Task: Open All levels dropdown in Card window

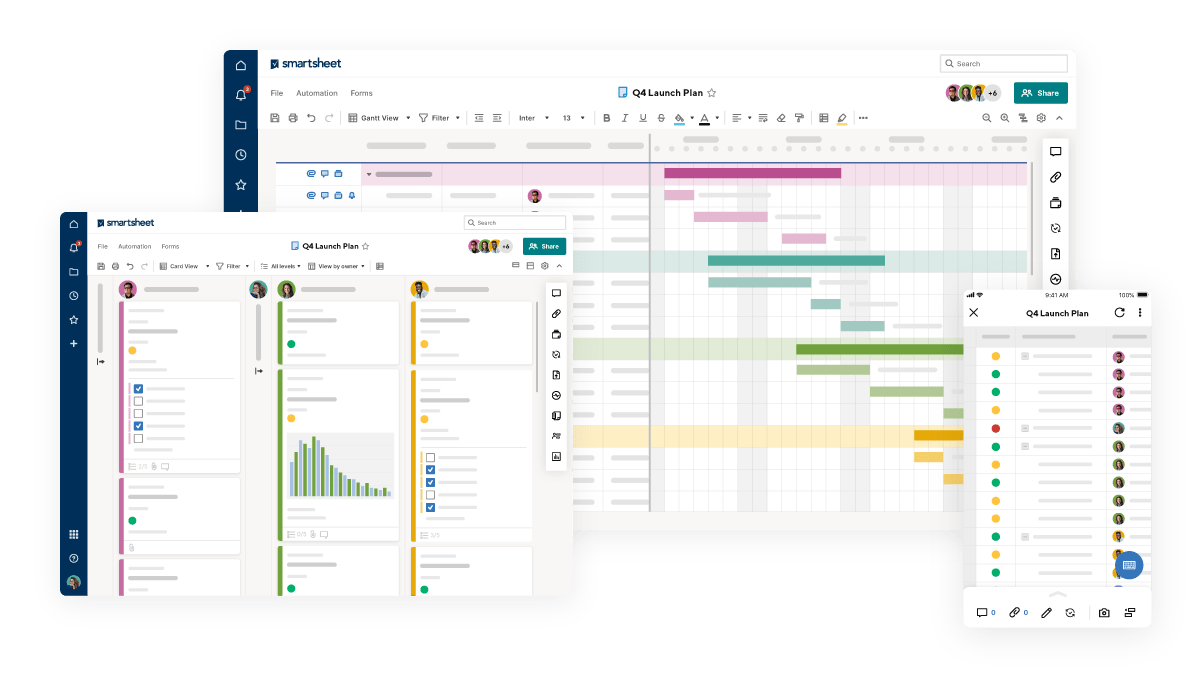Action: click(279, 266)
